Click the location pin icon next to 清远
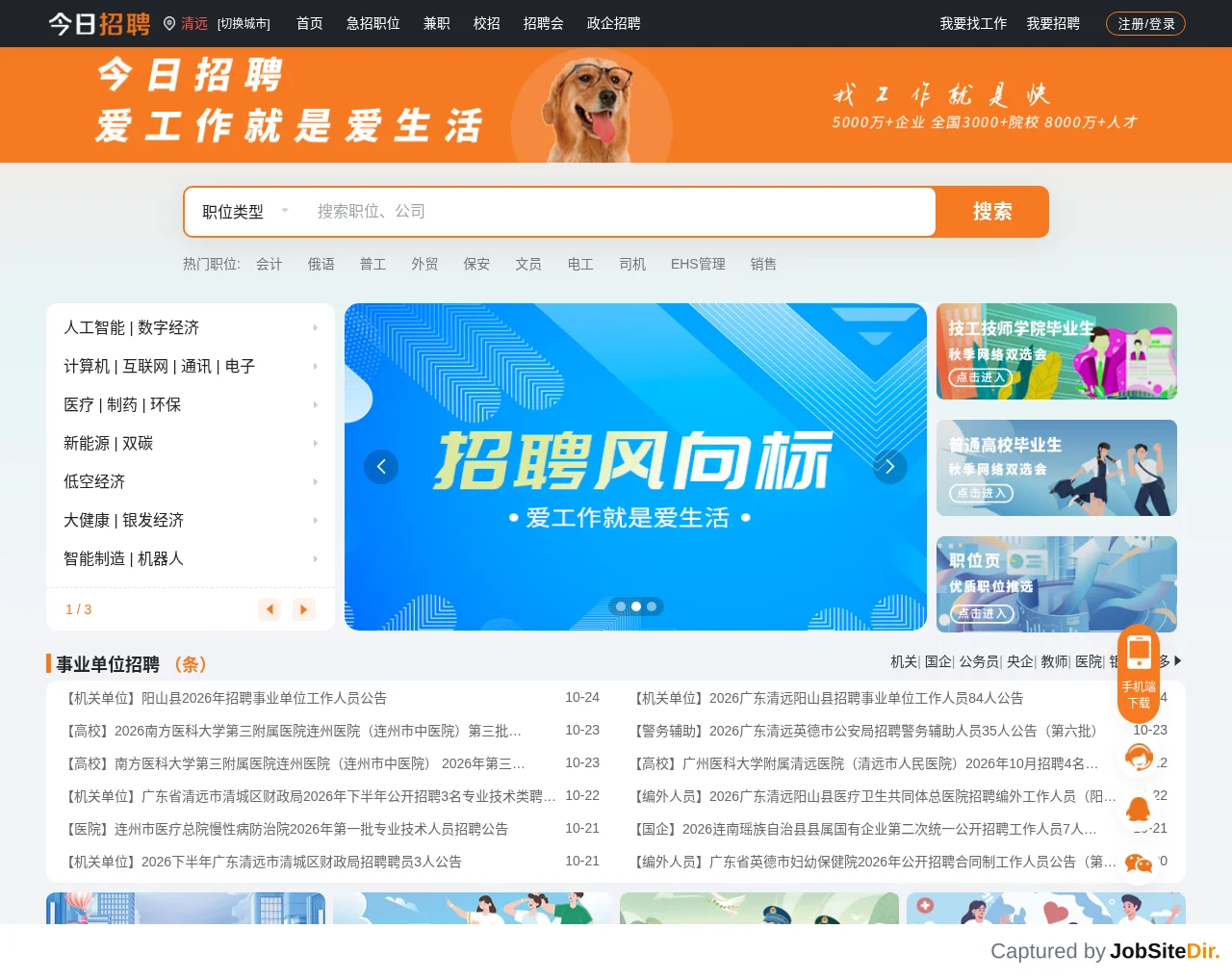 [169, 23]
